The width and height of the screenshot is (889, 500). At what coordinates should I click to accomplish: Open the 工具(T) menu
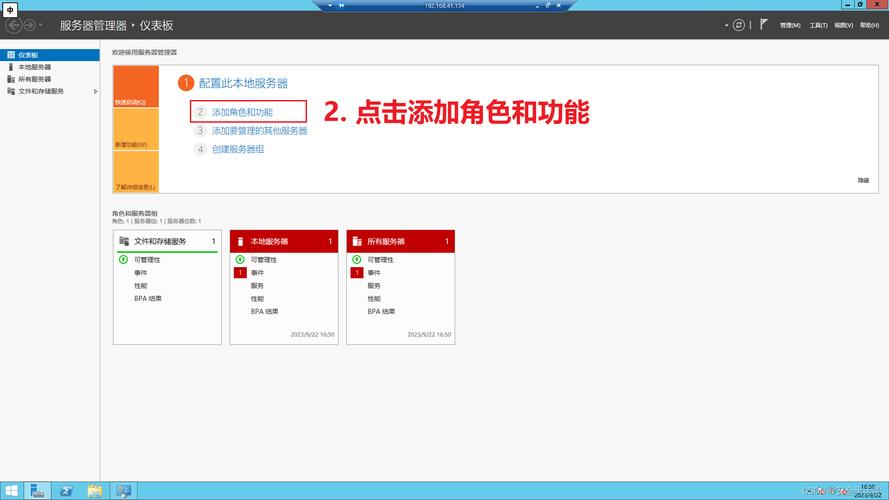point(818,26)
